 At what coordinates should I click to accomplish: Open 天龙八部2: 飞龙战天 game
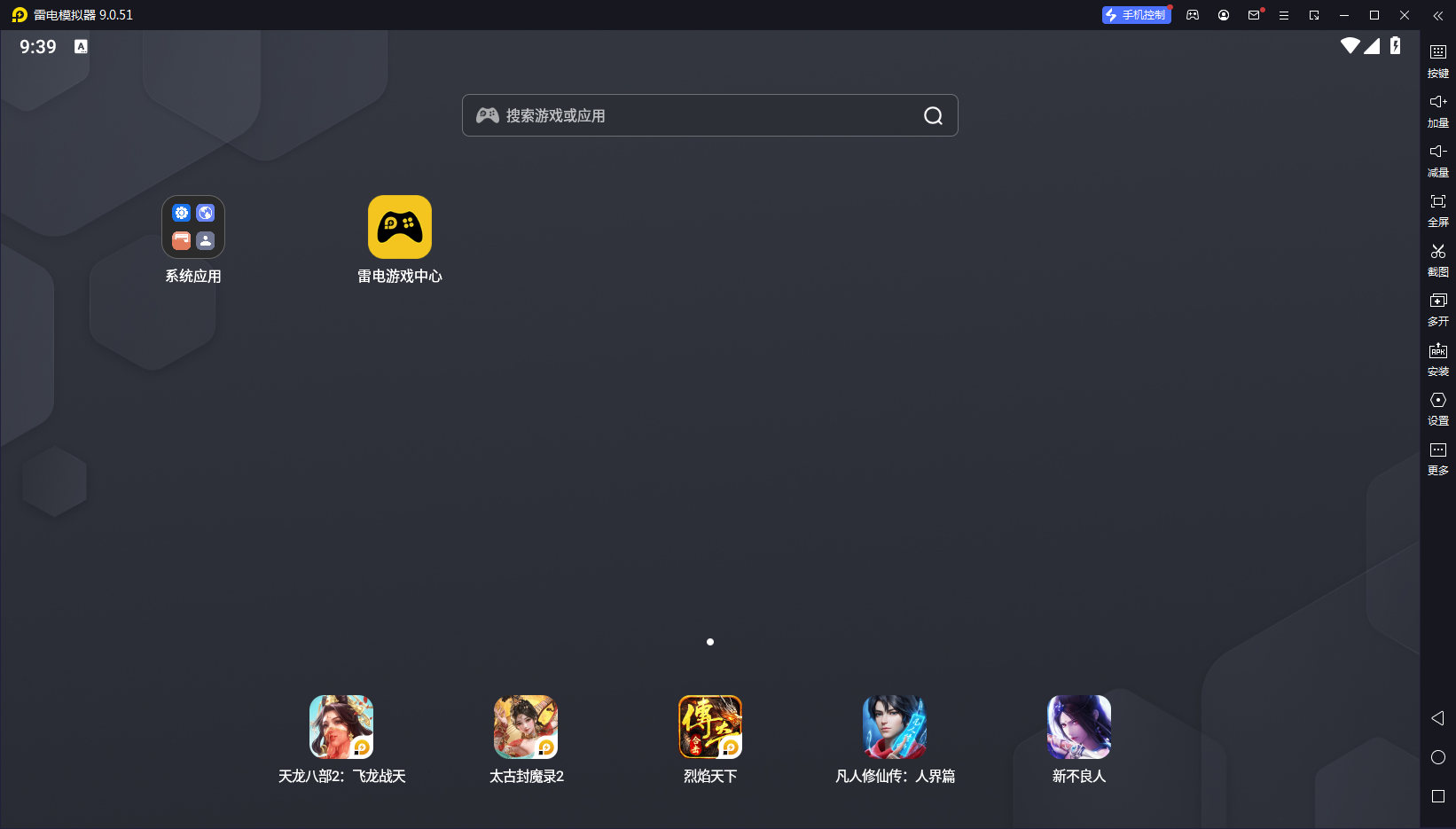tap(341, 727)
